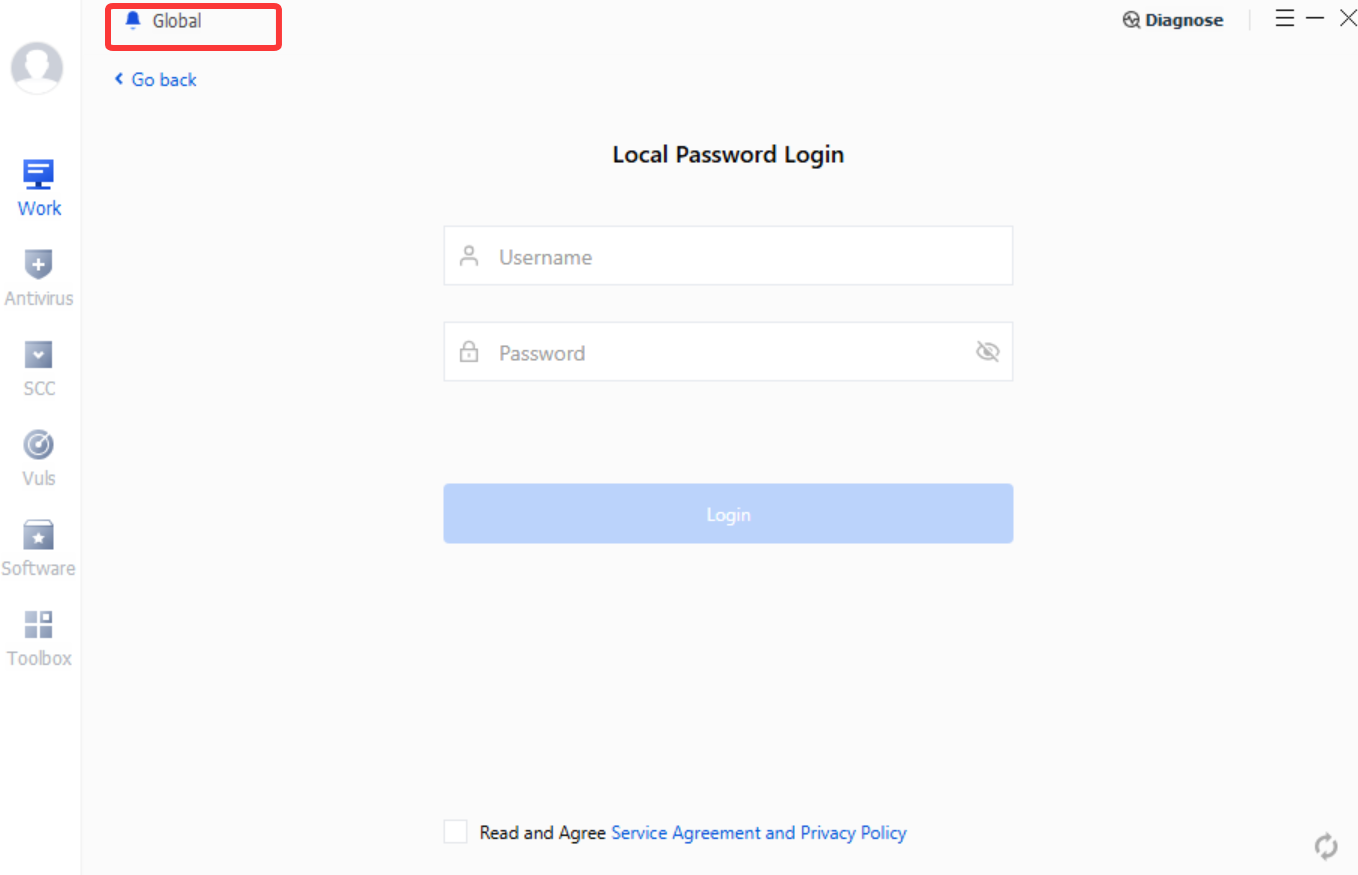Minimize the application window
The height and width of the screenshot is (875, 1358).
tap(1316, 18)
